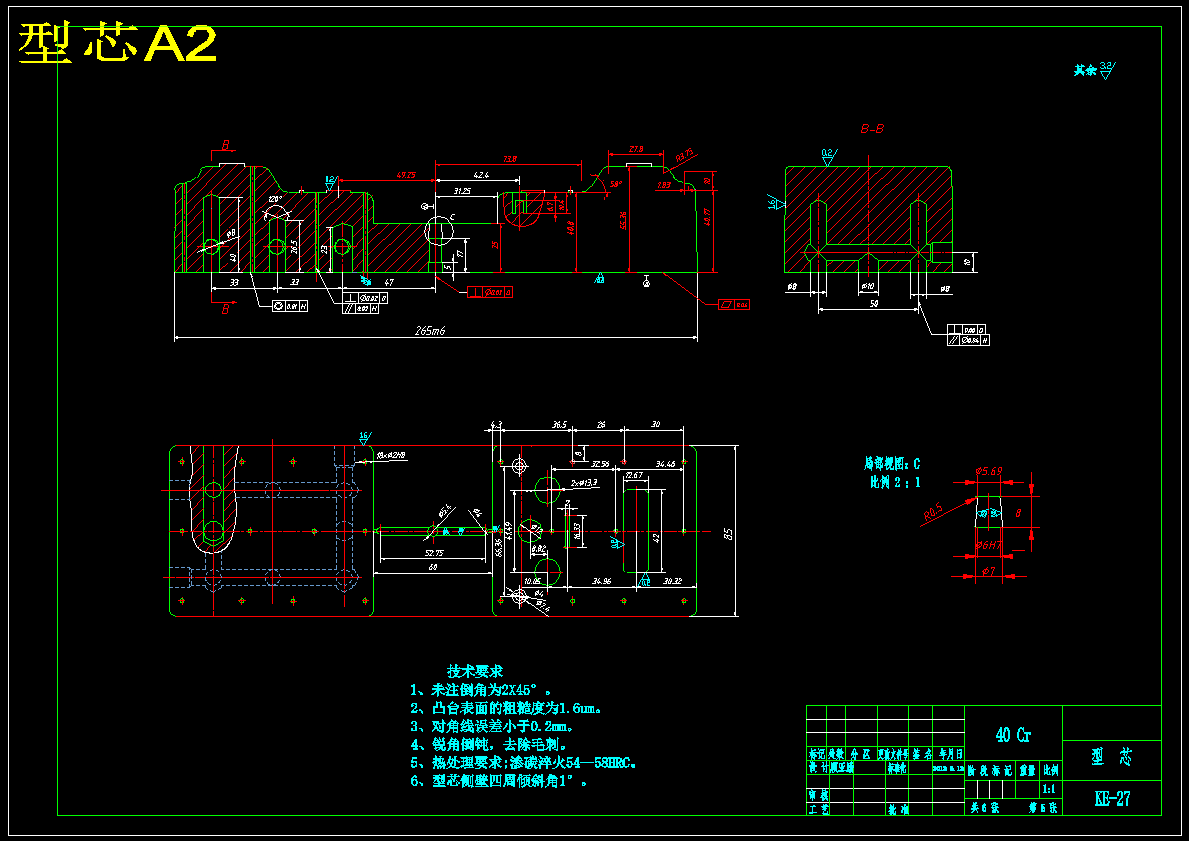The height and width of the screenshot is (841, 1189).
Task: Select the "R0.5" radius annotation
Action: point(933,513)
